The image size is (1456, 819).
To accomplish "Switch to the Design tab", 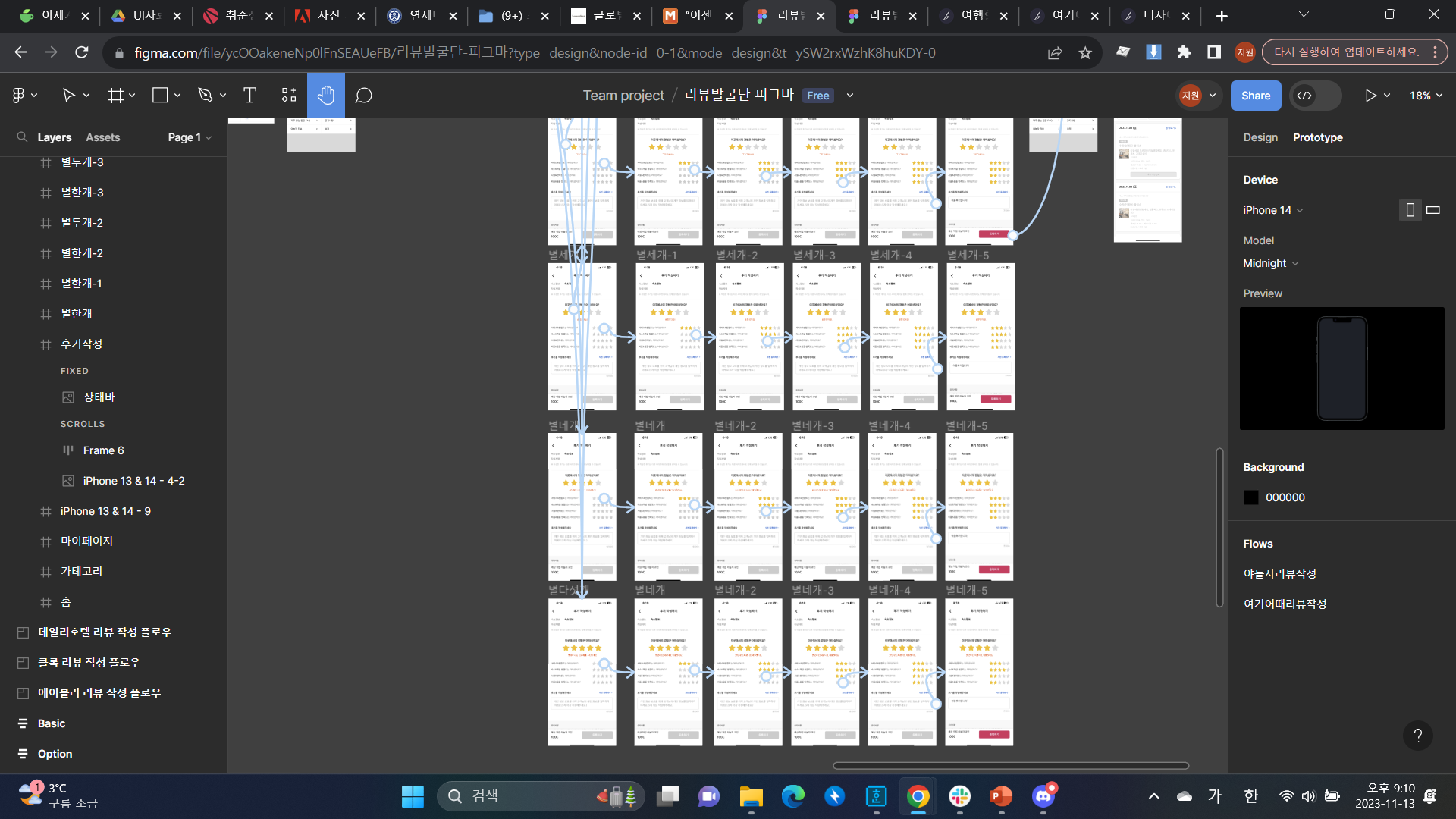I will tap(1260, 137).
